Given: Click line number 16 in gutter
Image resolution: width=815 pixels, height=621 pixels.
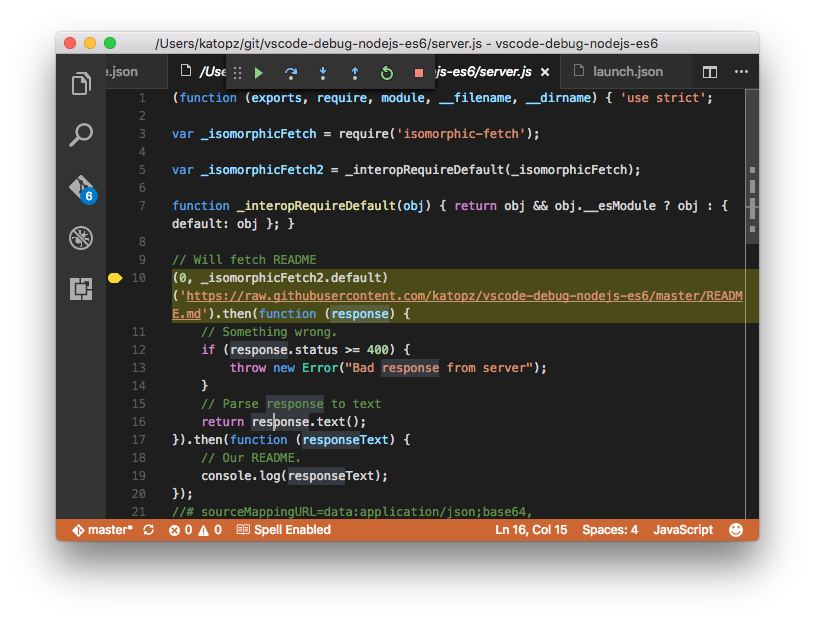Looking at the screenshot, I should [139, 421].
